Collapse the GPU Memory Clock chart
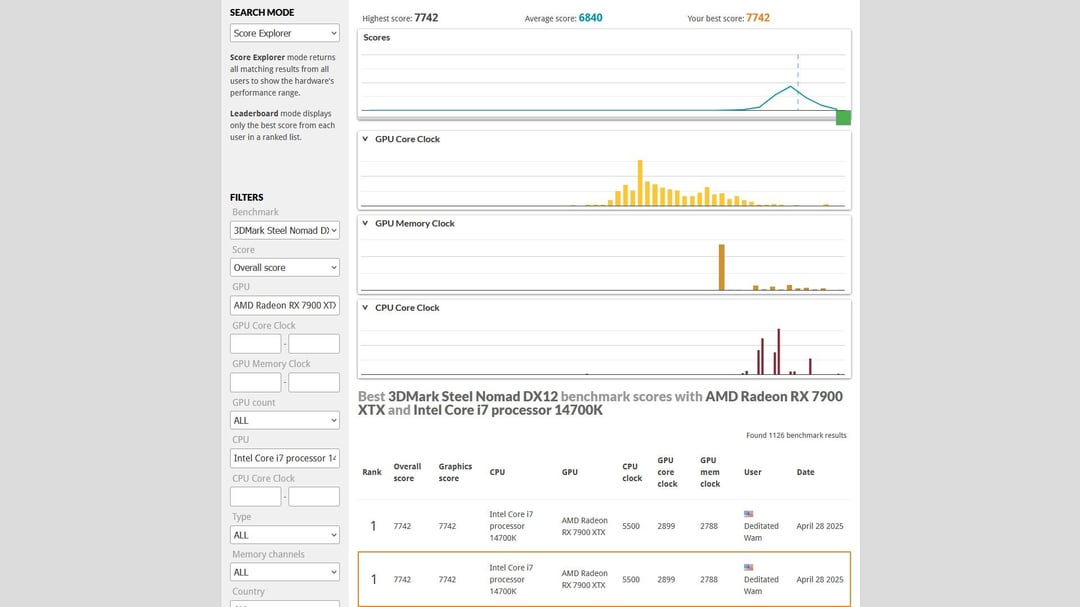Image resolution: width=1080 pixels, height=607 pixels. click(365, 223)
